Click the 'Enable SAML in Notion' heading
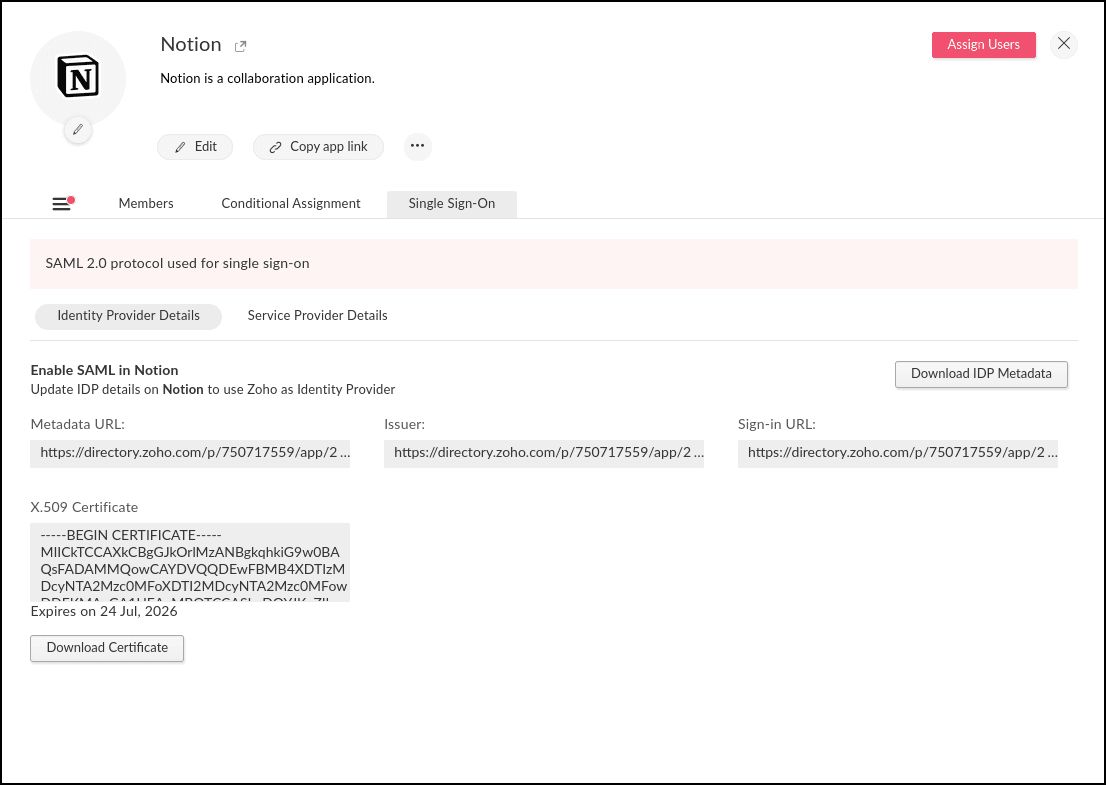Image resolution: width=1106 pixels, height=785 pixels. (104, 370)
